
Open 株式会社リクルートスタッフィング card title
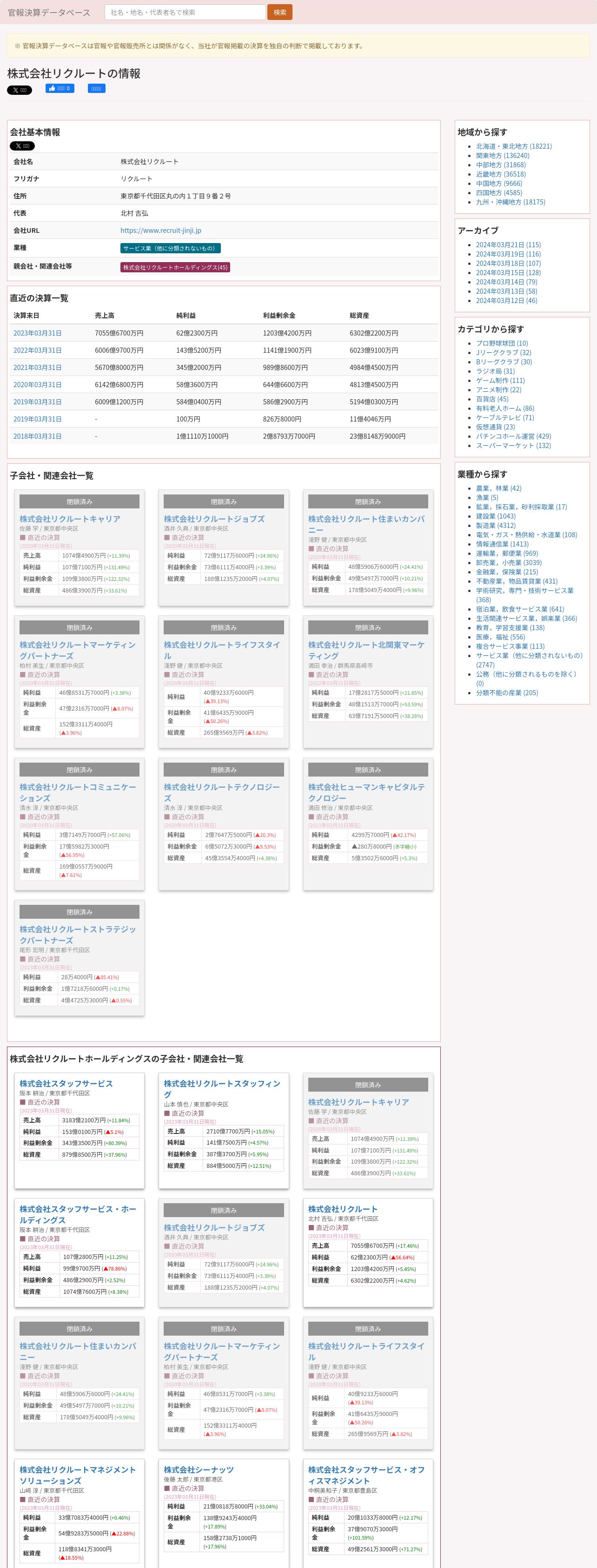[222, 1089]
